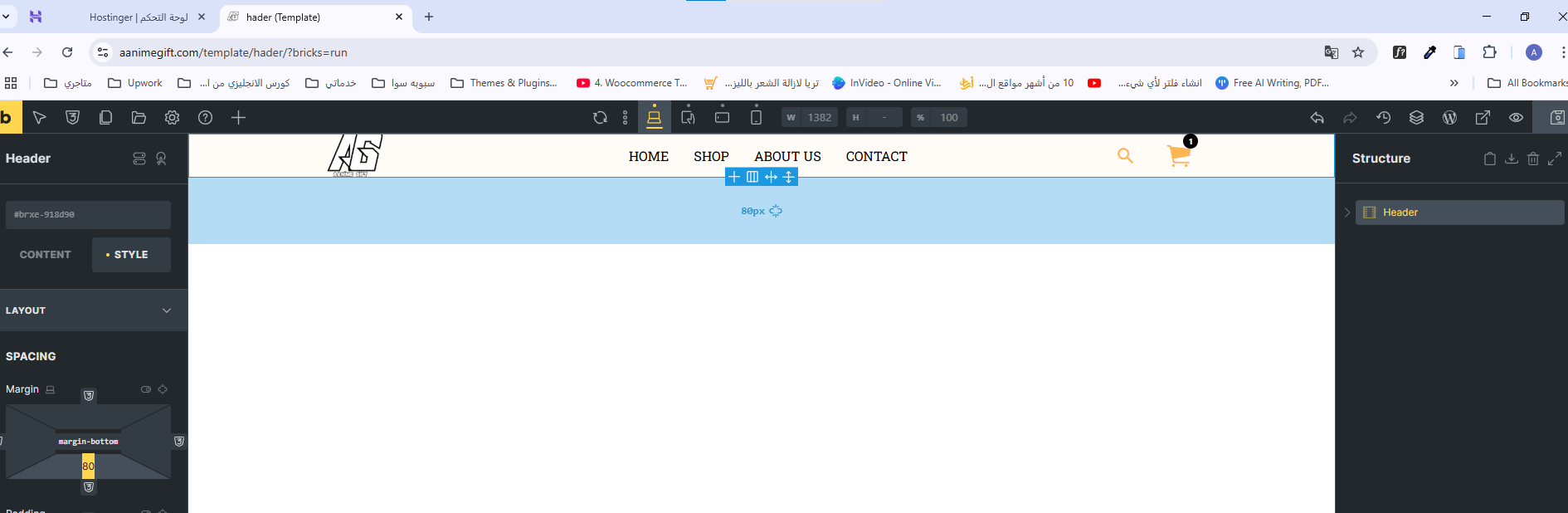Switch to desktop breakpoint
Screen dimensions: 1568x513
(x=654, y=117)
